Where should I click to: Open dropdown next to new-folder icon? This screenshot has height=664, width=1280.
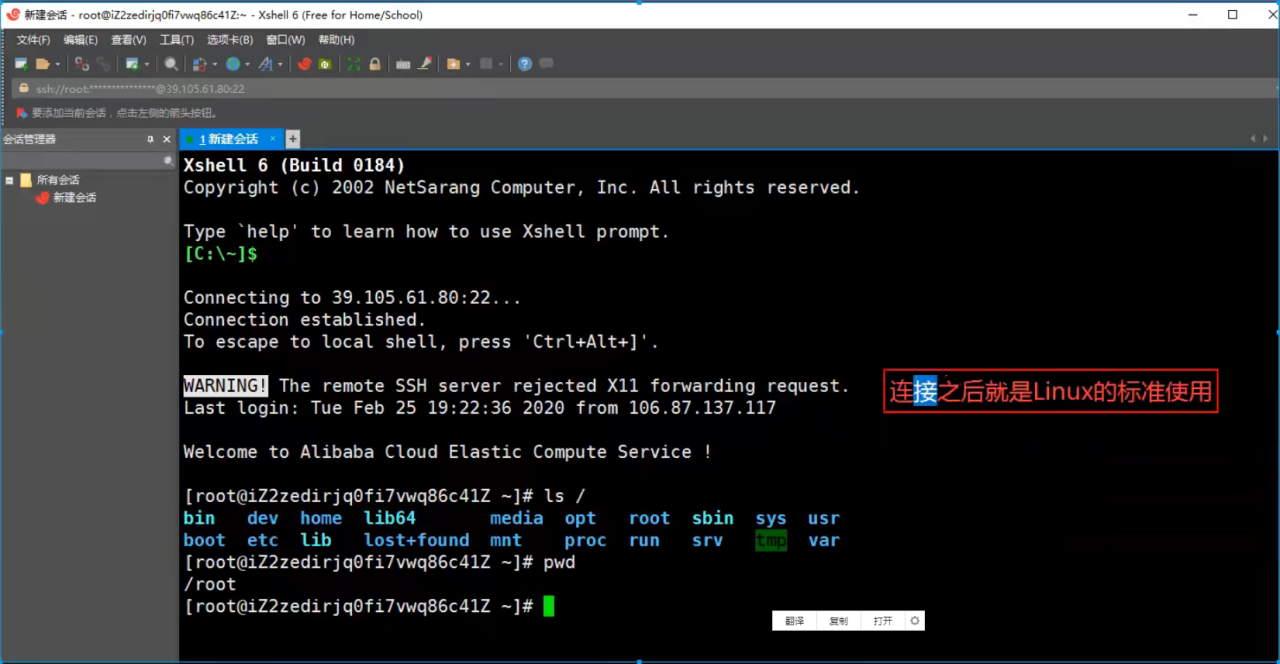click(468, 64)
